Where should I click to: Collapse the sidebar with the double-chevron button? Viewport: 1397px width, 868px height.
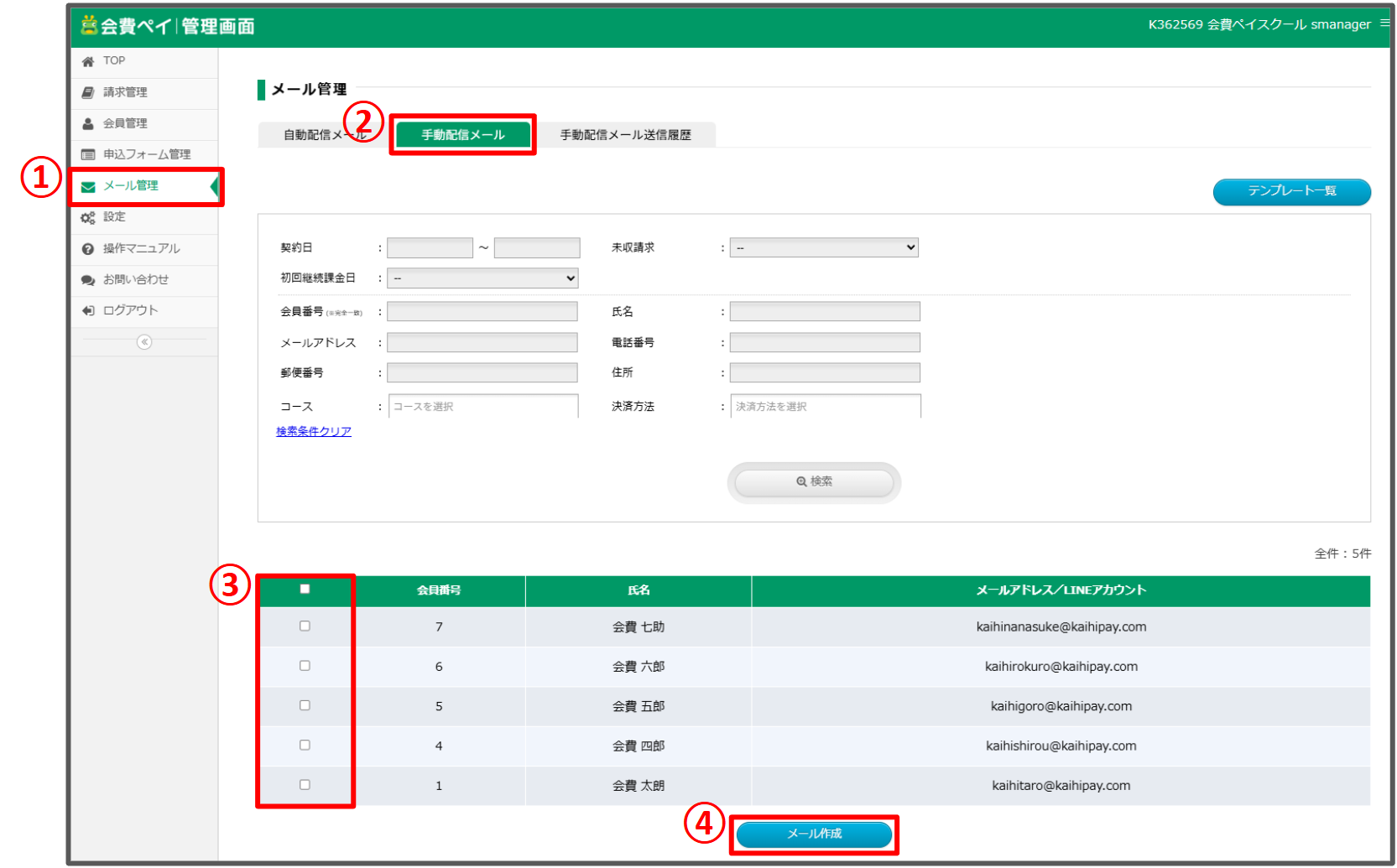[x=144, y=342]
